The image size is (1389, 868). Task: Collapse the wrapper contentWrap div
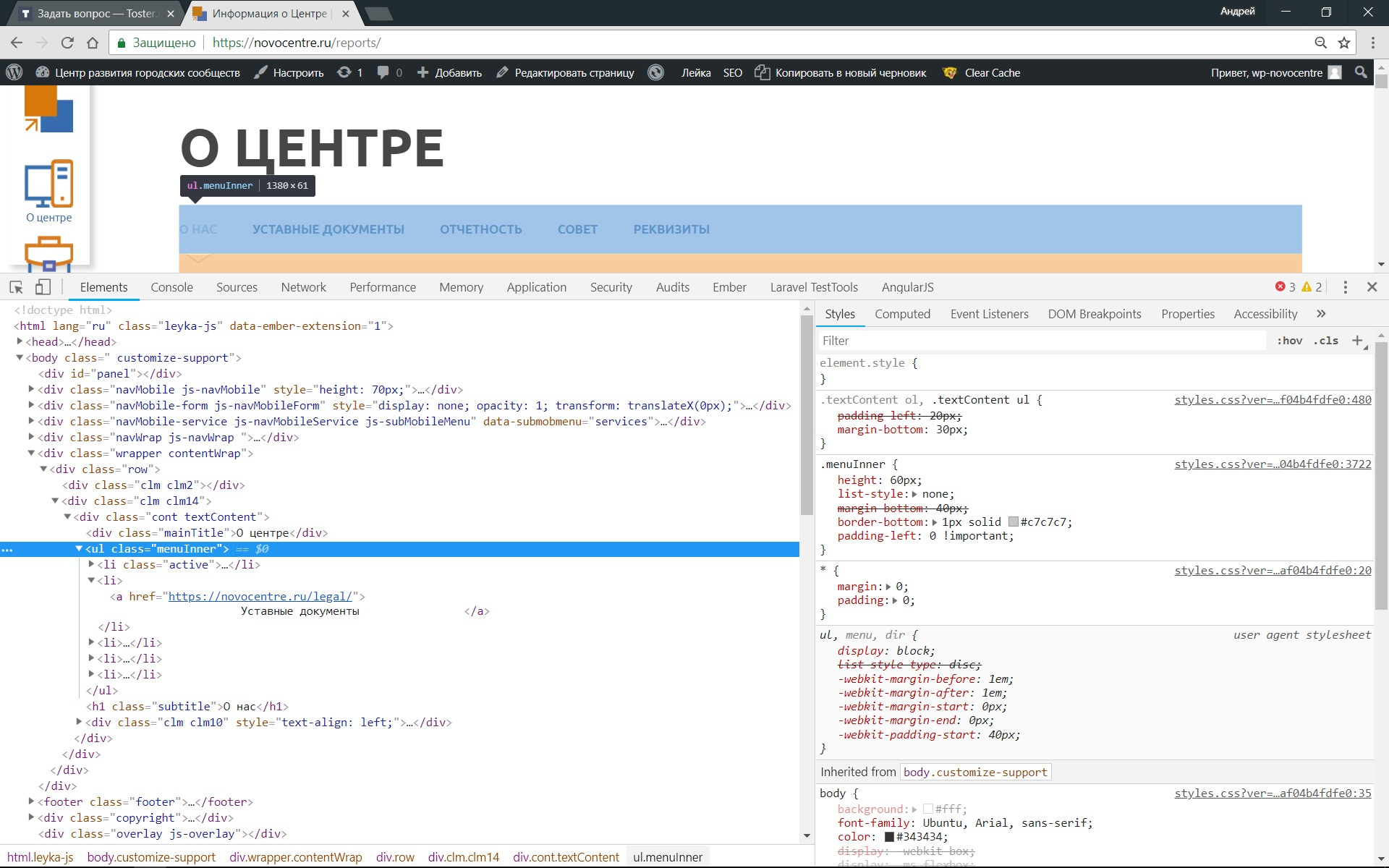(31, 453)
